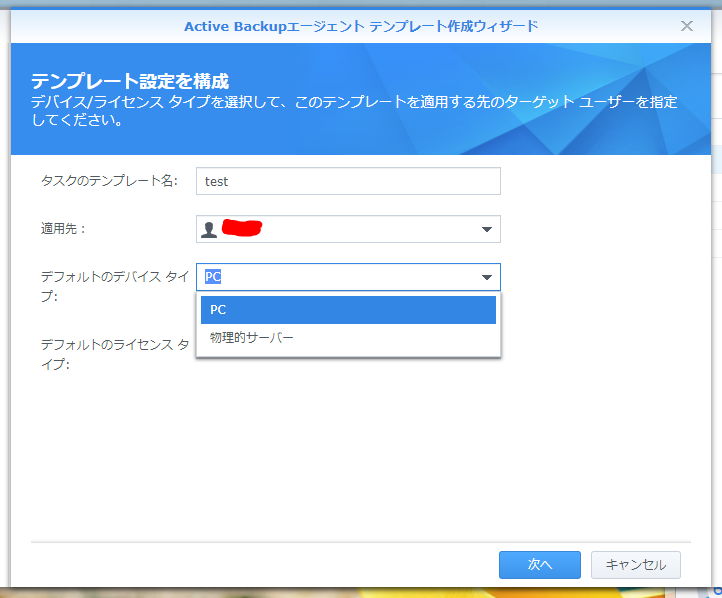
Task: Click the highlighted PC text in combo box
Action: click(213, 277)
